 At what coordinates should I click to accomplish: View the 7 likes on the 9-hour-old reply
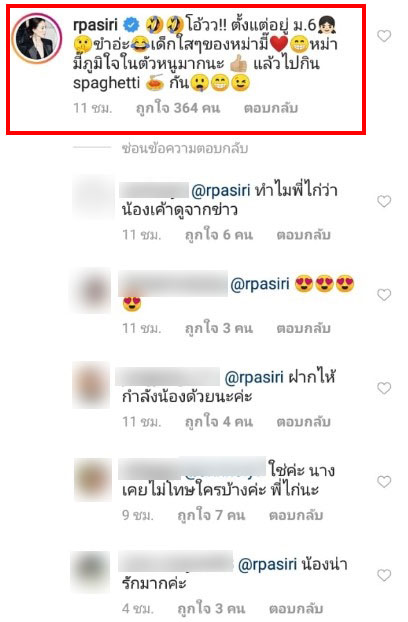pos(211,515)
